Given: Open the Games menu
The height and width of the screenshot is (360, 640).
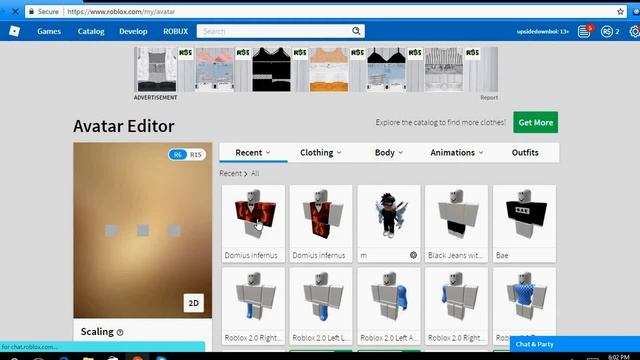Looking at the screenshot, I should (x=49, y=31).
